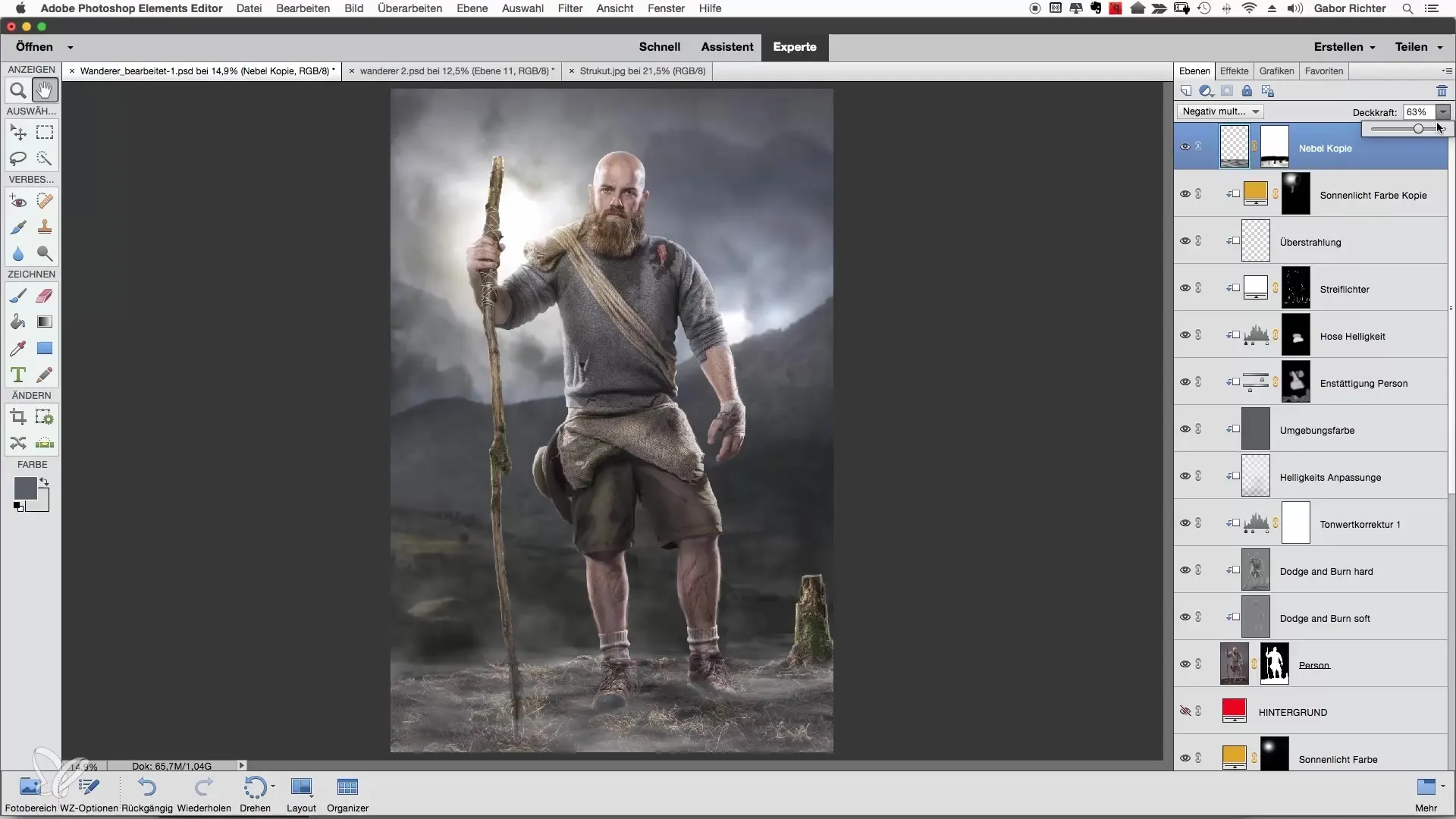
Task: Select the Straighten tool
Action: (x=45, y=443)
